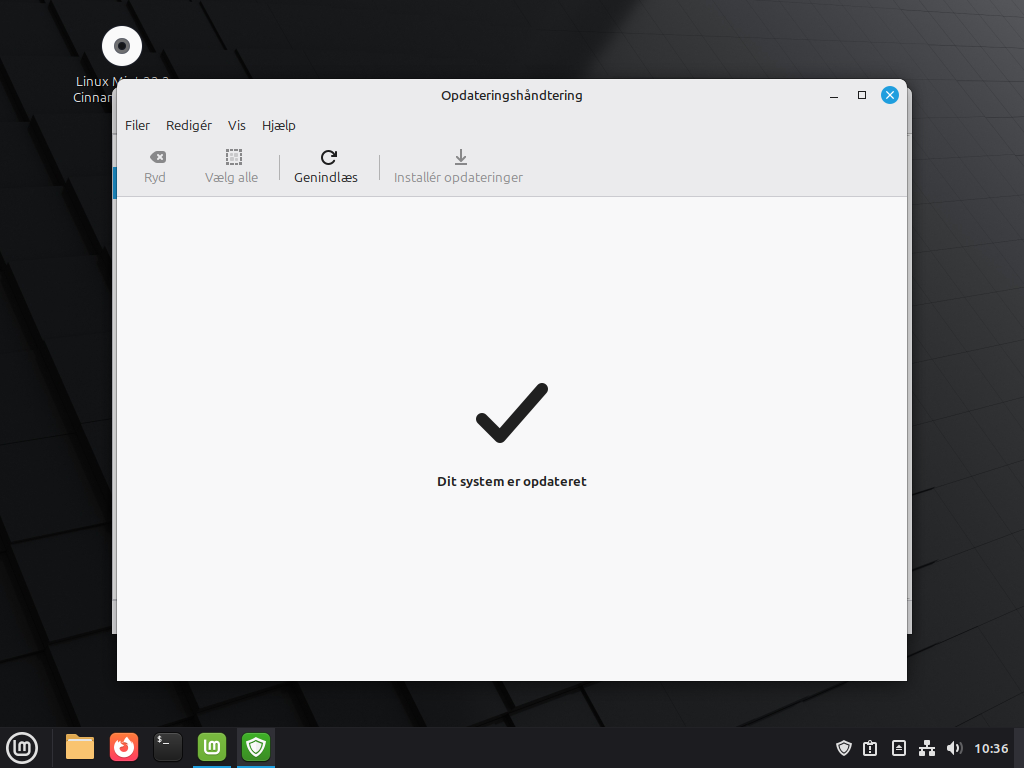Viewport: 1024px width, 768px height.
Task: Click the Installér opdateringer download icon
Action: [x=460, y=157]
